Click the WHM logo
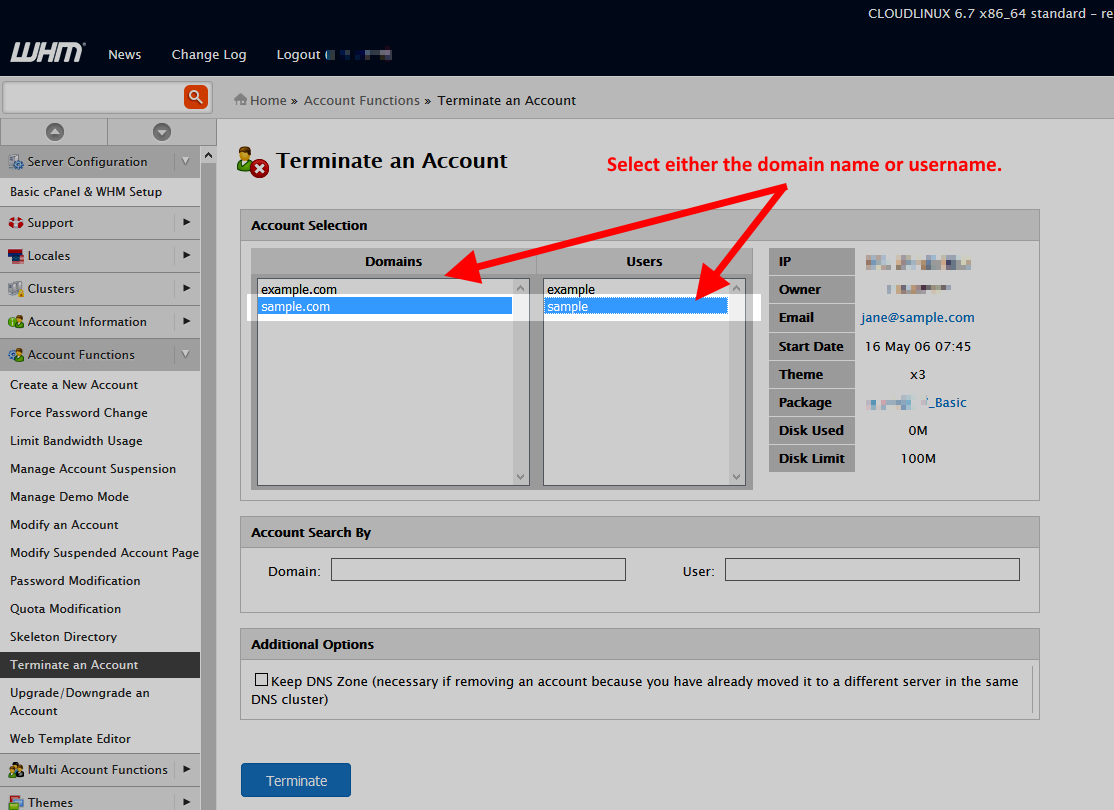The height and width of the screenshot is (810, 1114). (47, 53)
